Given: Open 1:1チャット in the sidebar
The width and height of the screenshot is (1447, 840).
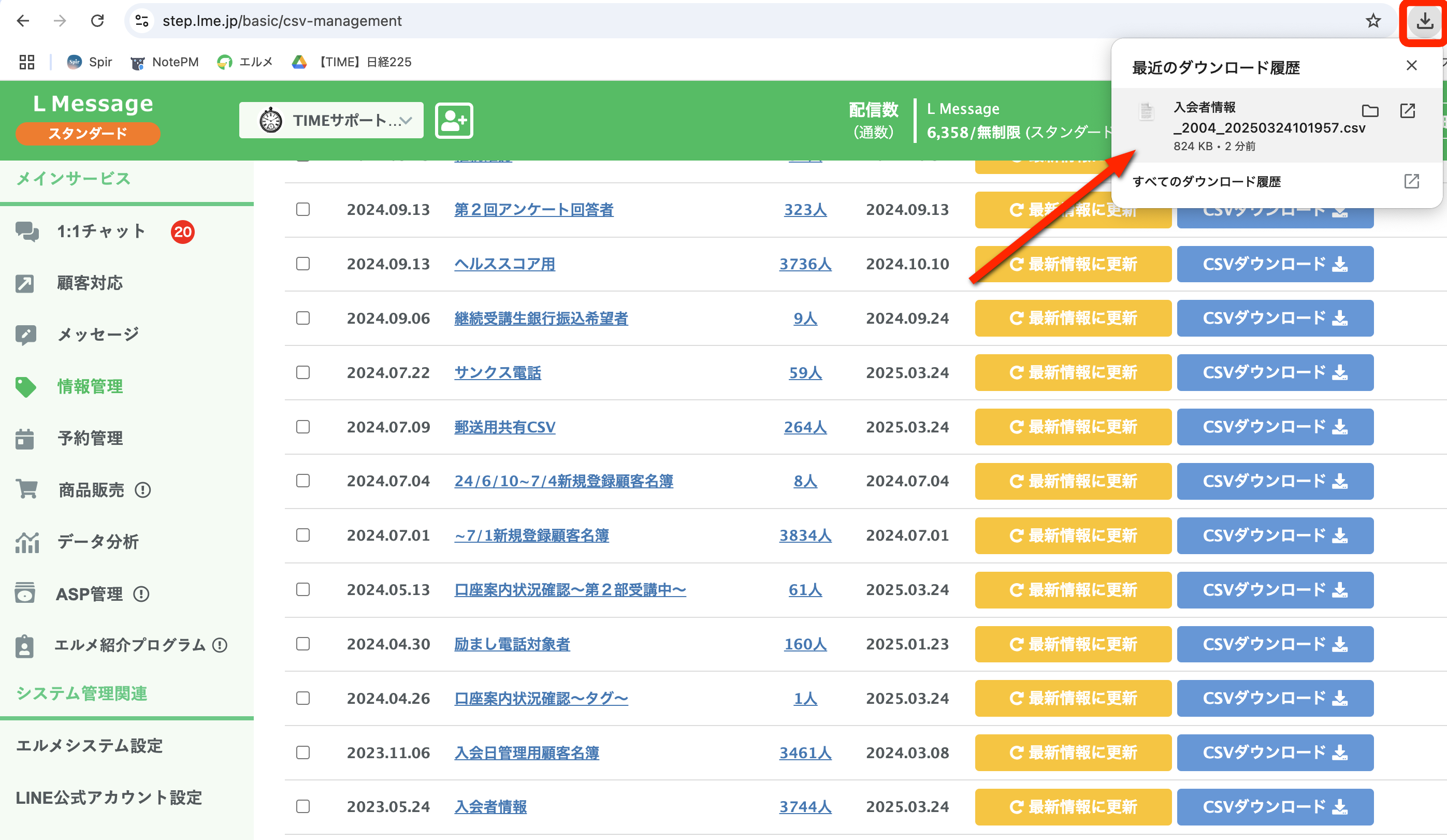Looking at the screenshot, I should pos(100,231).
